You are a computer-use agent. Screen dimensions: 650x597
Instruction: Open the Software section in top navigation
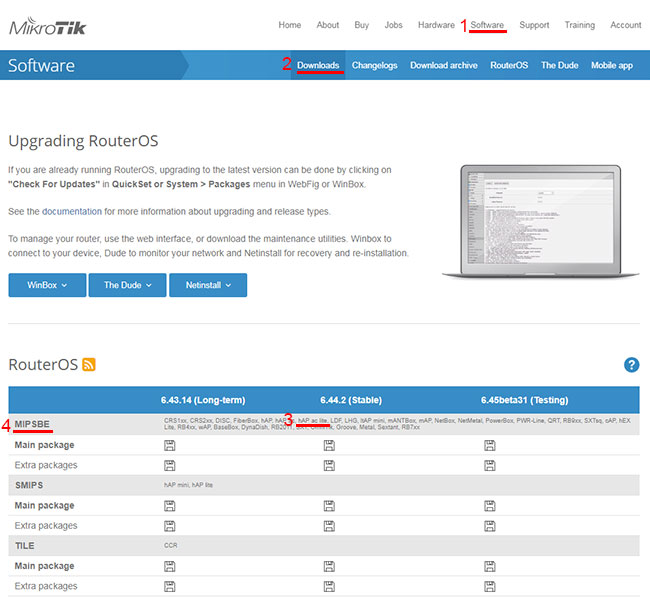tap(487, 25)
